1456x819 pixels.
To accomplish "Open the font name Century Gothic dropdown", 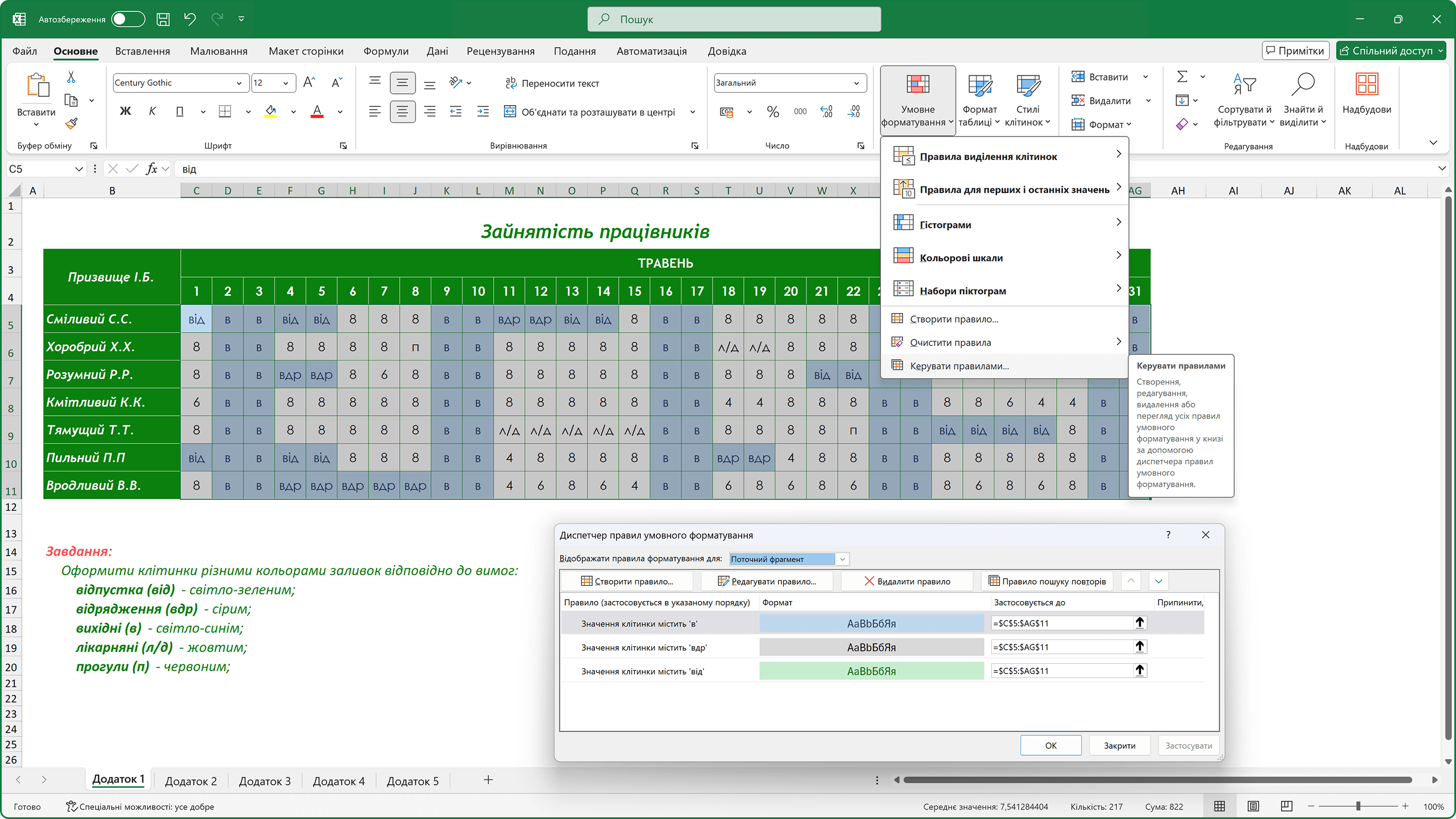I will pos(239,83).
